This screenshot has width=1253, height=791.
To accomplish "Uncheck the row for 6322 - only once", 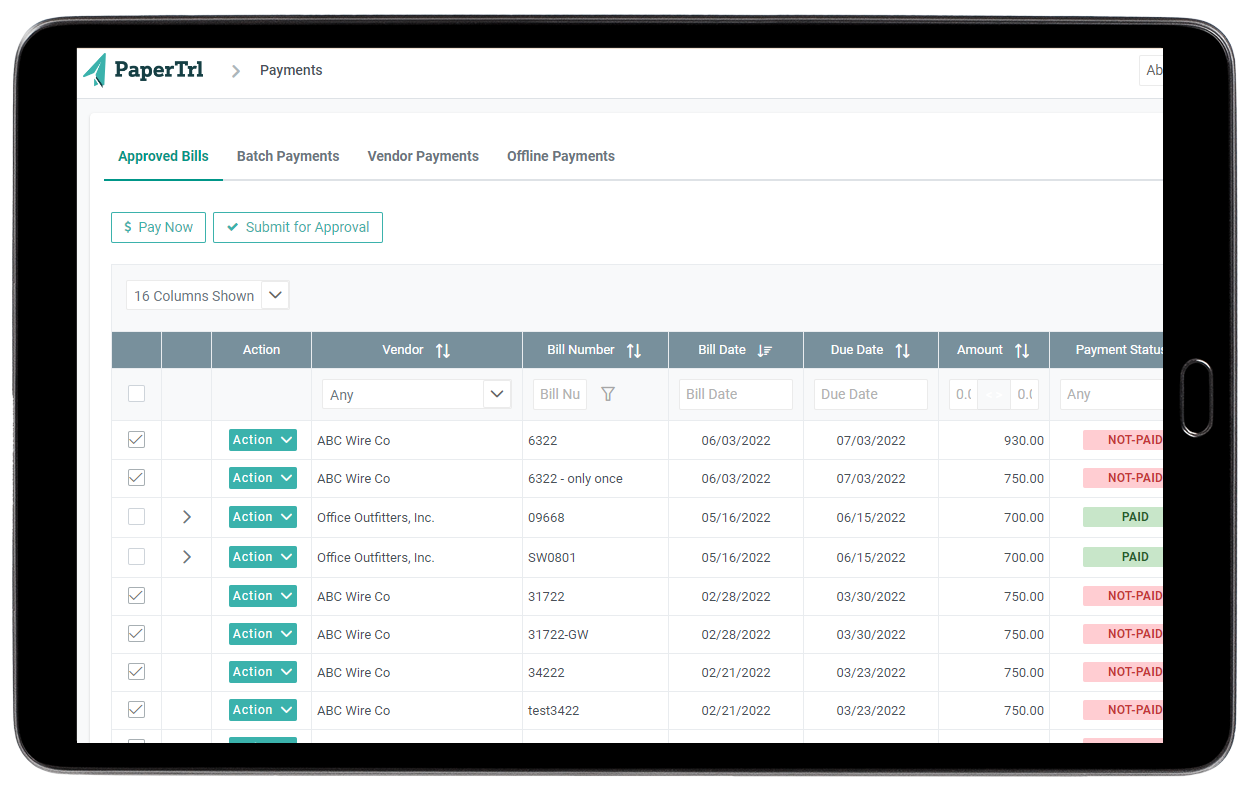I will point(137,478).
